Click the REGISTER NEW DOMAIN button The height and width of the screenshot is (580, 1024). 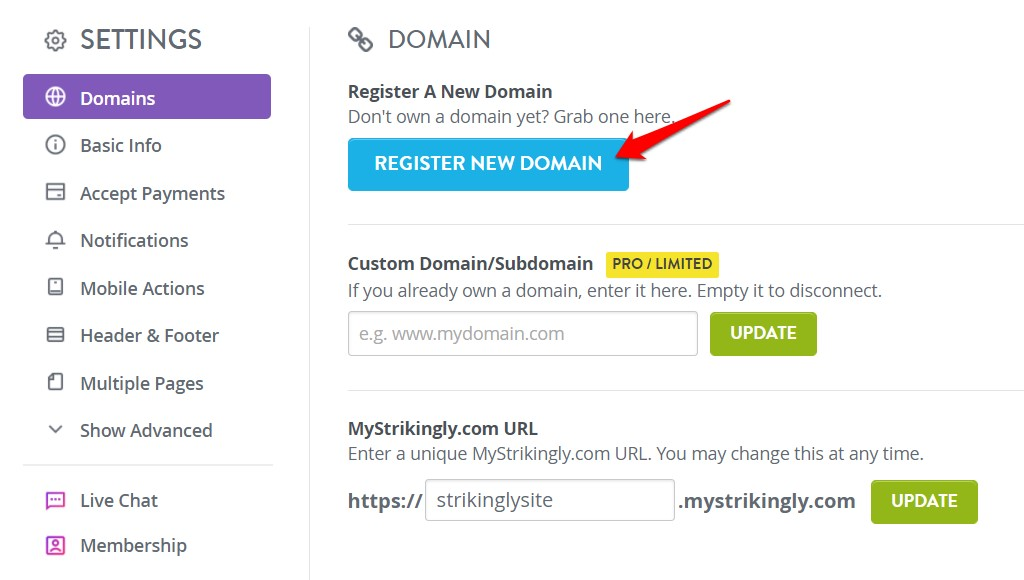(x=487, y=163)
